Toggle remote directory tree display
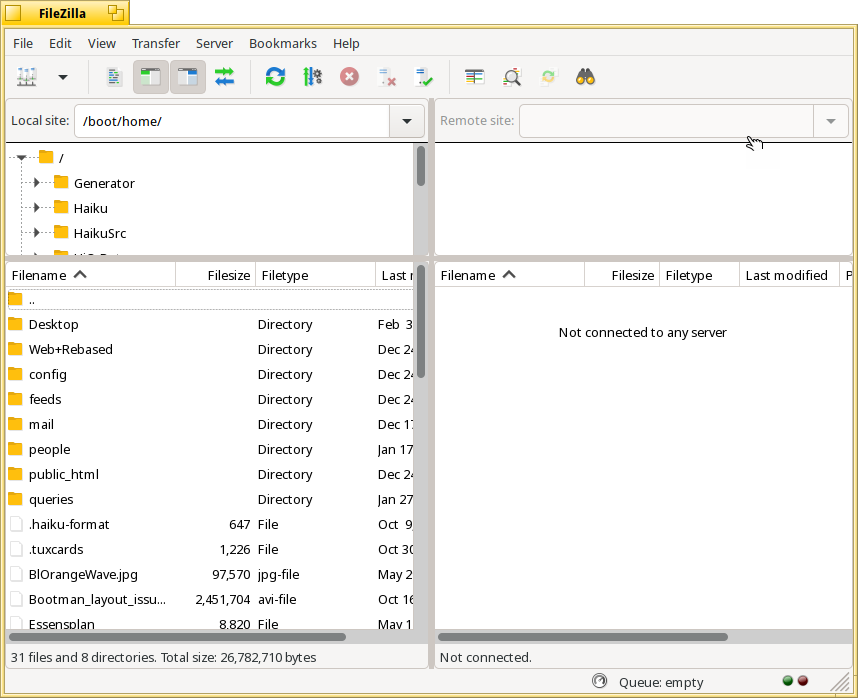Viewport: 858px width, 698px height. point(188,77)
